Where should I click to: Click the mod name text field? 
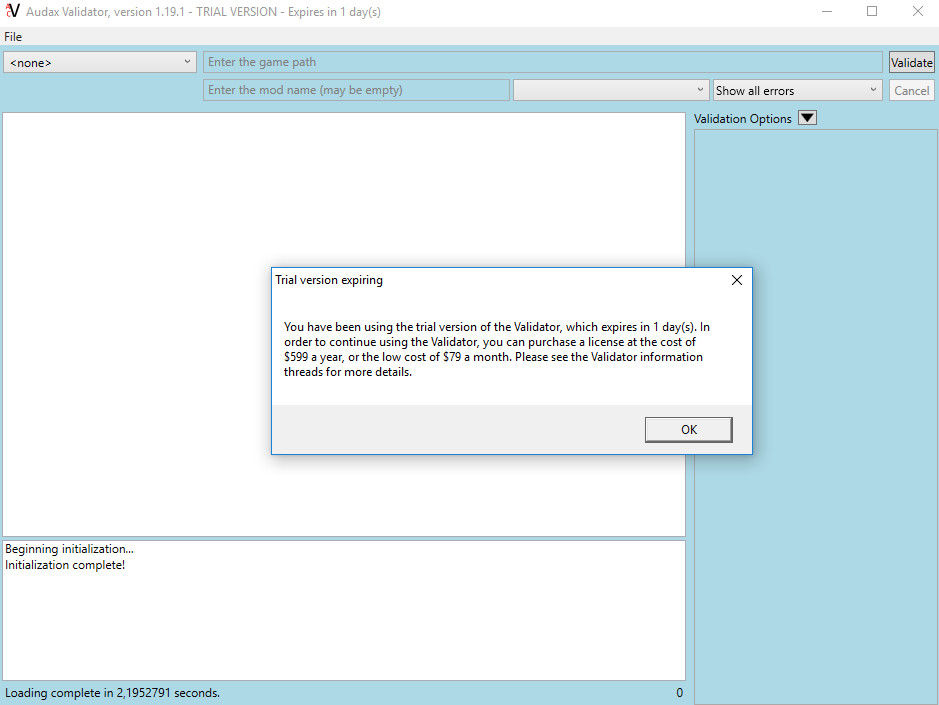(356, 90)
